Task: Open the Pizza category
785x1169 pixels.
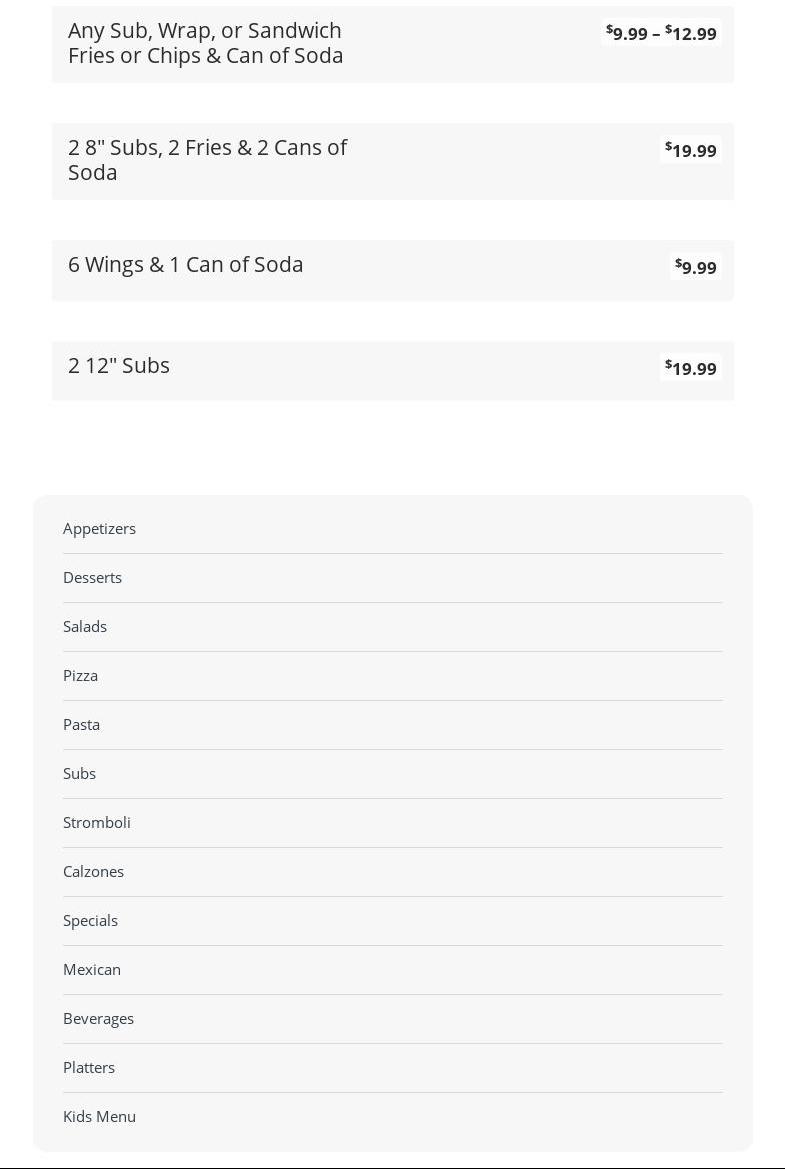Action: click(80, 675)
